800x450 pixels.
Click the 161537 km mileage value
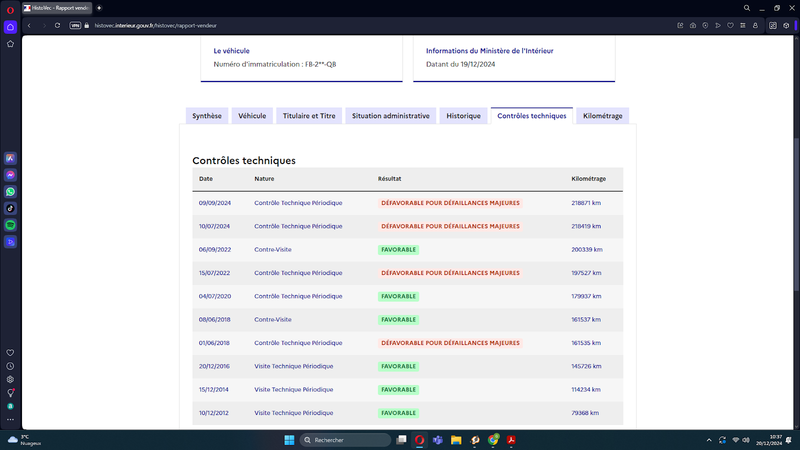click(x=586, y=319)
